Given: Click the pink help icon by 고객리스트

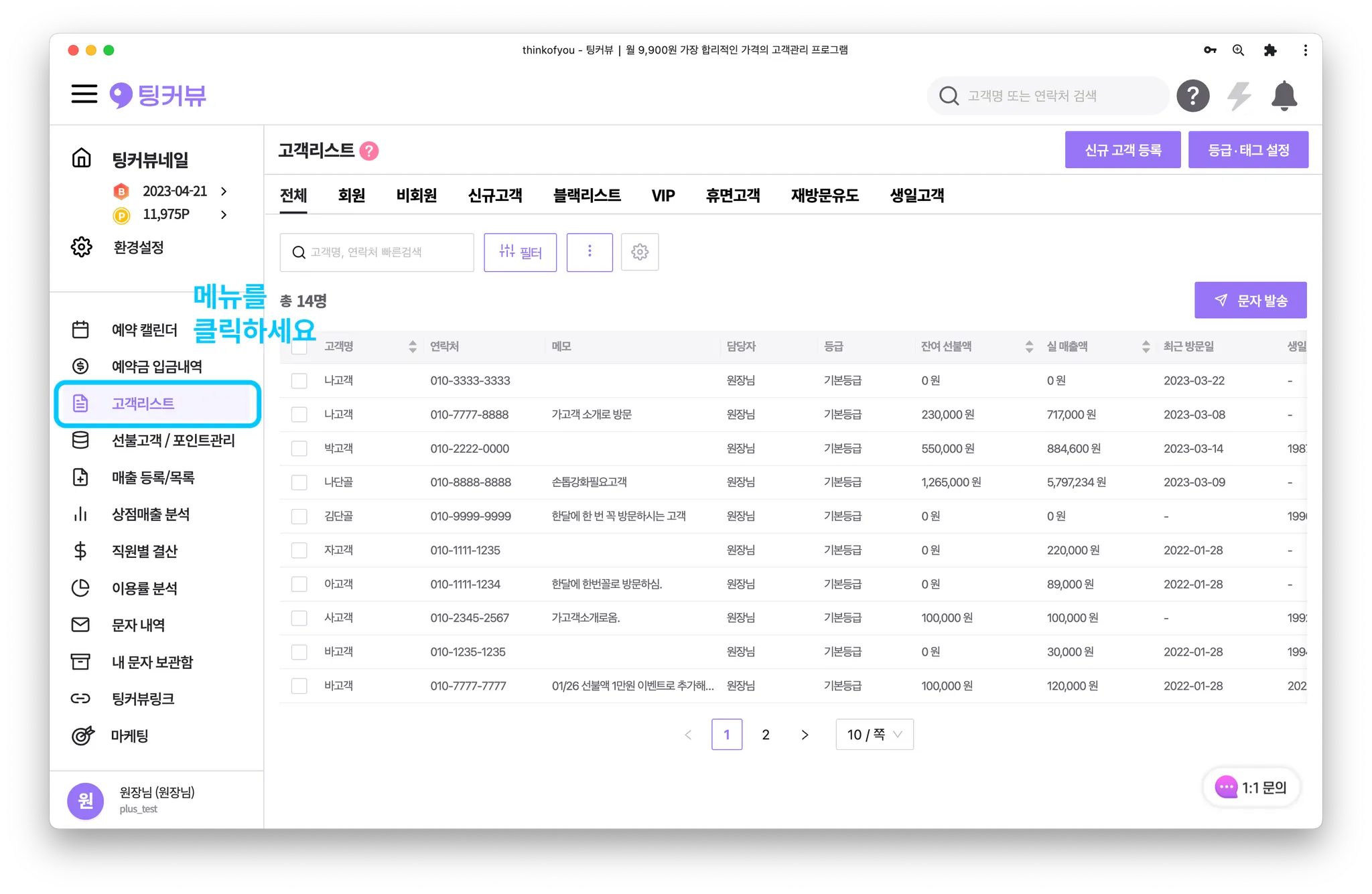Looking at the screenshot, I should click(369, 151).
